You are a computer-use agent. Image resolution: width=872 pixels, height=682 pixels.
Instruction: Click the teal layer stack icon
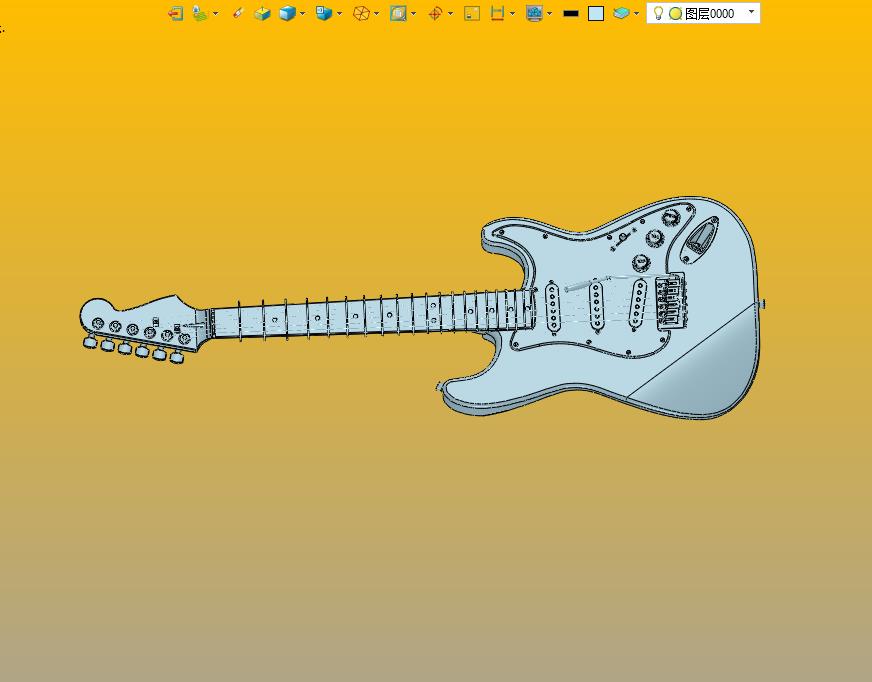pyautogui.click(x=621, y=13)
